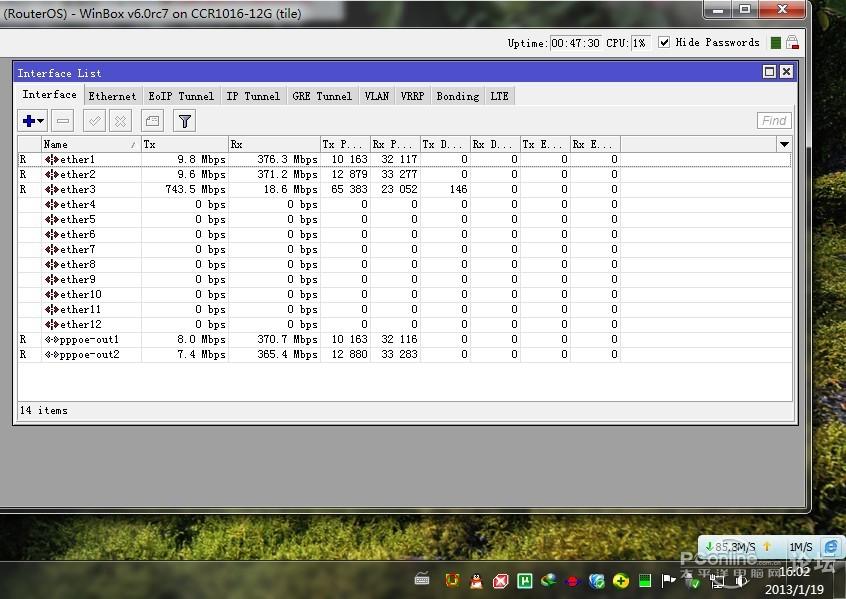Screen dimensions: 846x599
Task: Sort by the Rx column header
Action: 274,144
